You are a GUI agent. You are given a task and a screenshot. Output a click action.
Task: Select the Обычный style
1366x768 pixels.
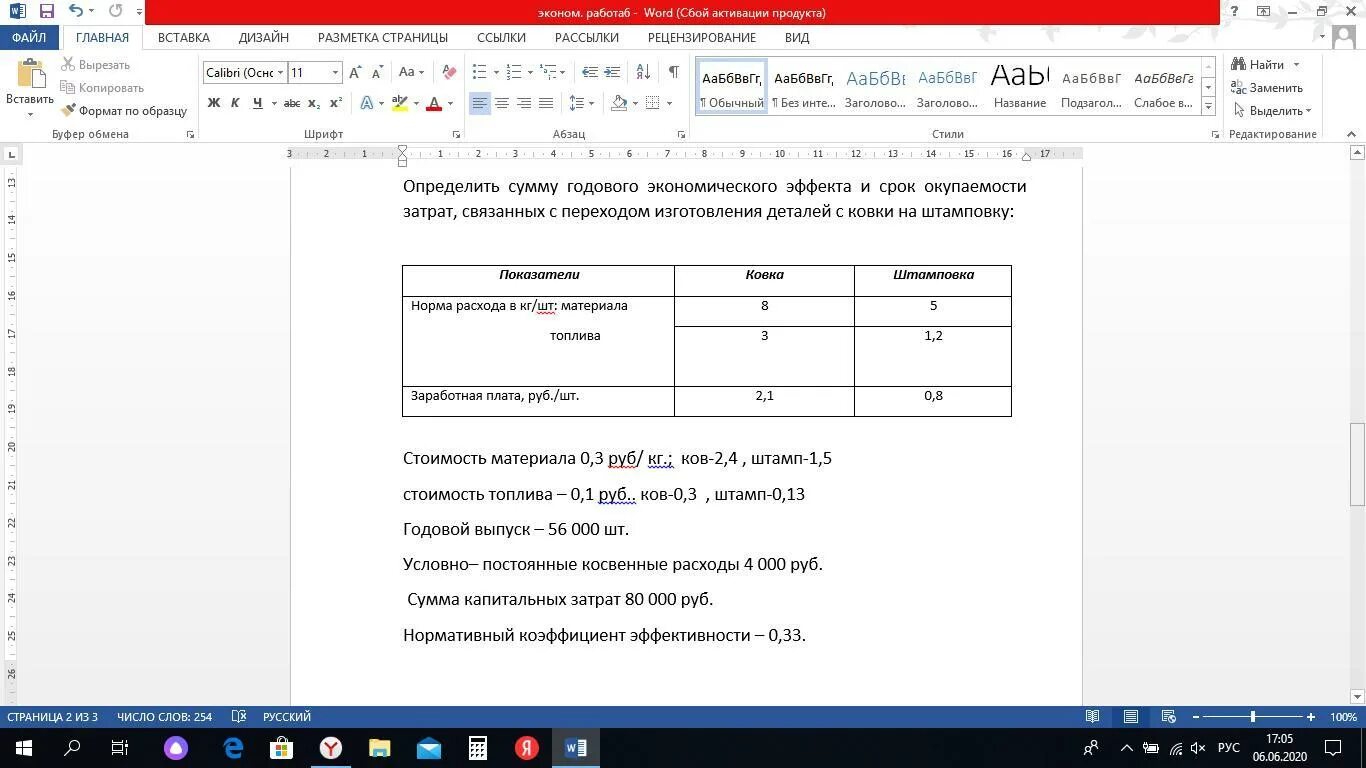(732, 87)
